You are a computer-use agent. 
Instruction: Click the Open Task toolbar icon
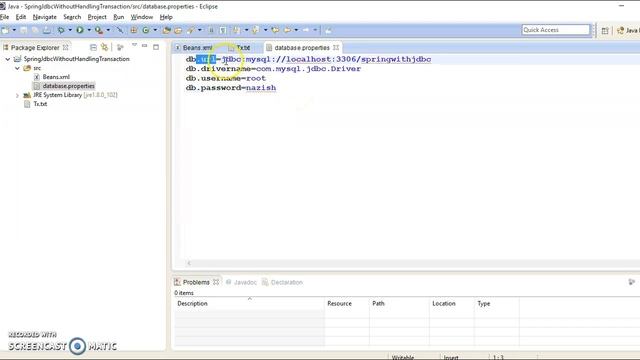pos(178,30)
